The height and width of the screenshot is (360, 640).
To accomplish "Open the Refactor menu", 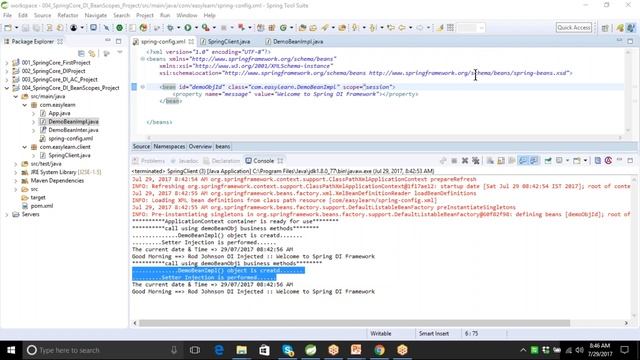I will pos(68,15).
